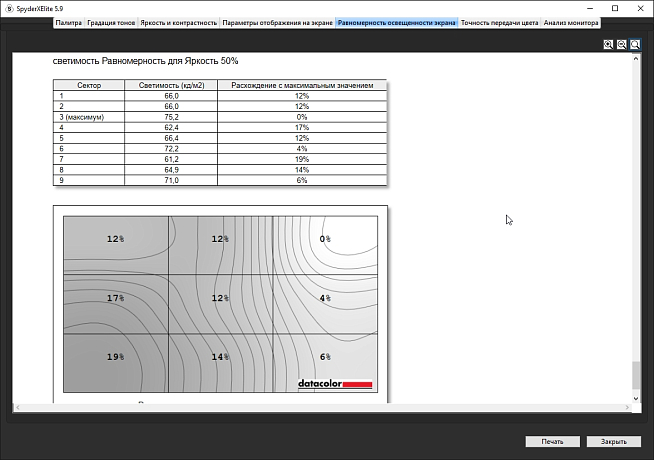The image size is (654, 460).
Task: Switch to the Анализ монитора tab
Action: pyautogui.click(x=571, y=21)
